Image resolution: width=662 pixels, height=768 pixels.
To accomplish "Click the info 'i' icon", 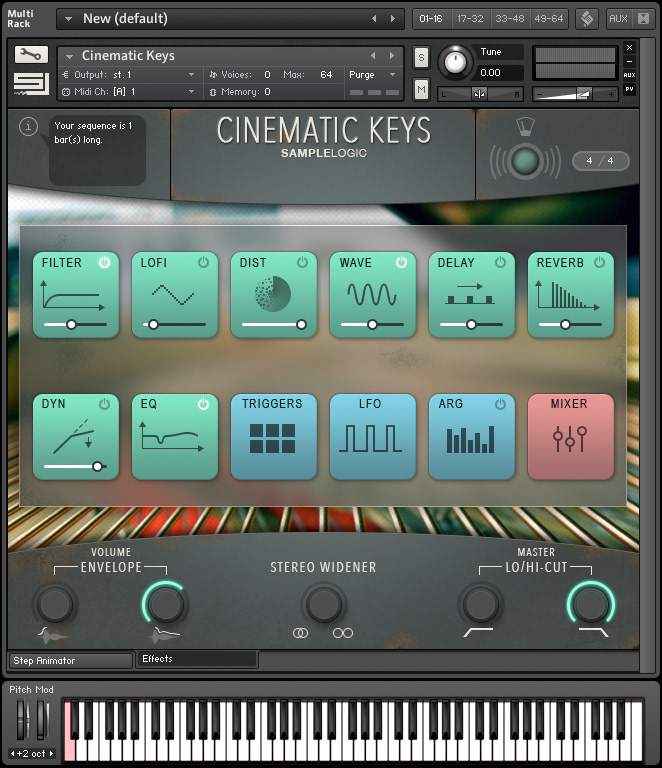I will pyautogui.click(x=28, y=127).
